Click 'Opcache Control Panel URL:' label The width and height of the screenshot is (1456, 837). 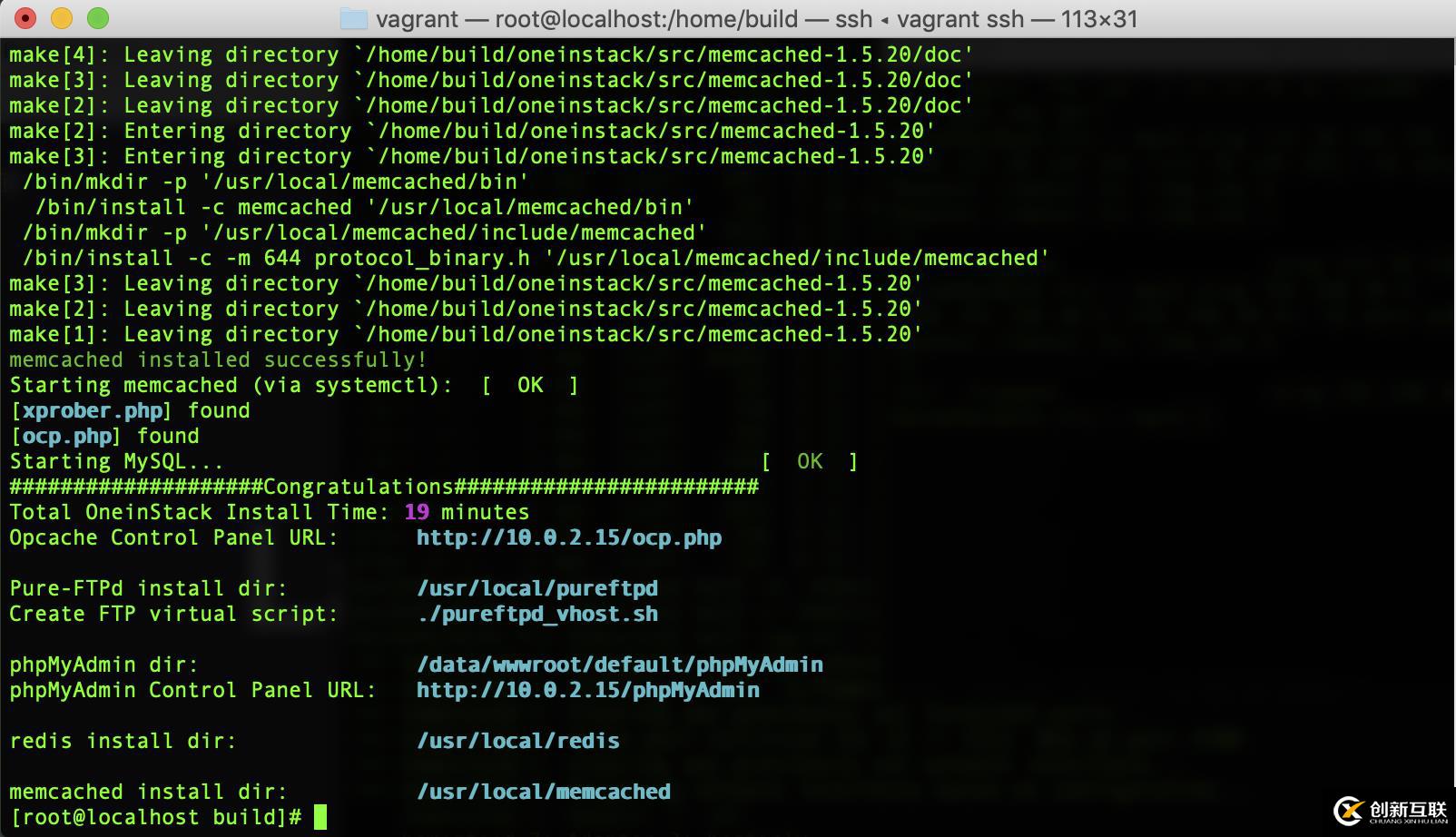(x=173, y=537)
